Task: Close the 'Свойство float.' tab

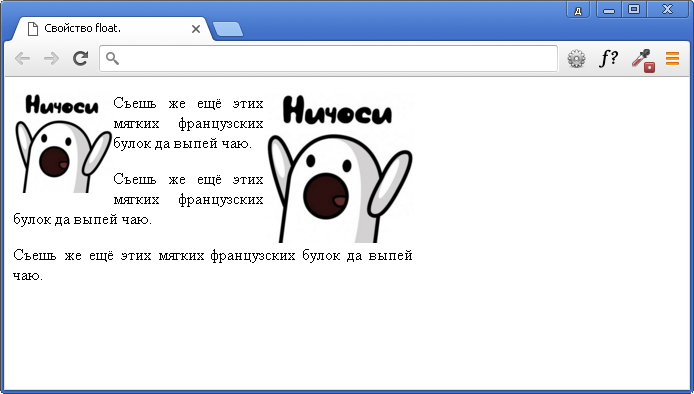Action: [196, 29]
